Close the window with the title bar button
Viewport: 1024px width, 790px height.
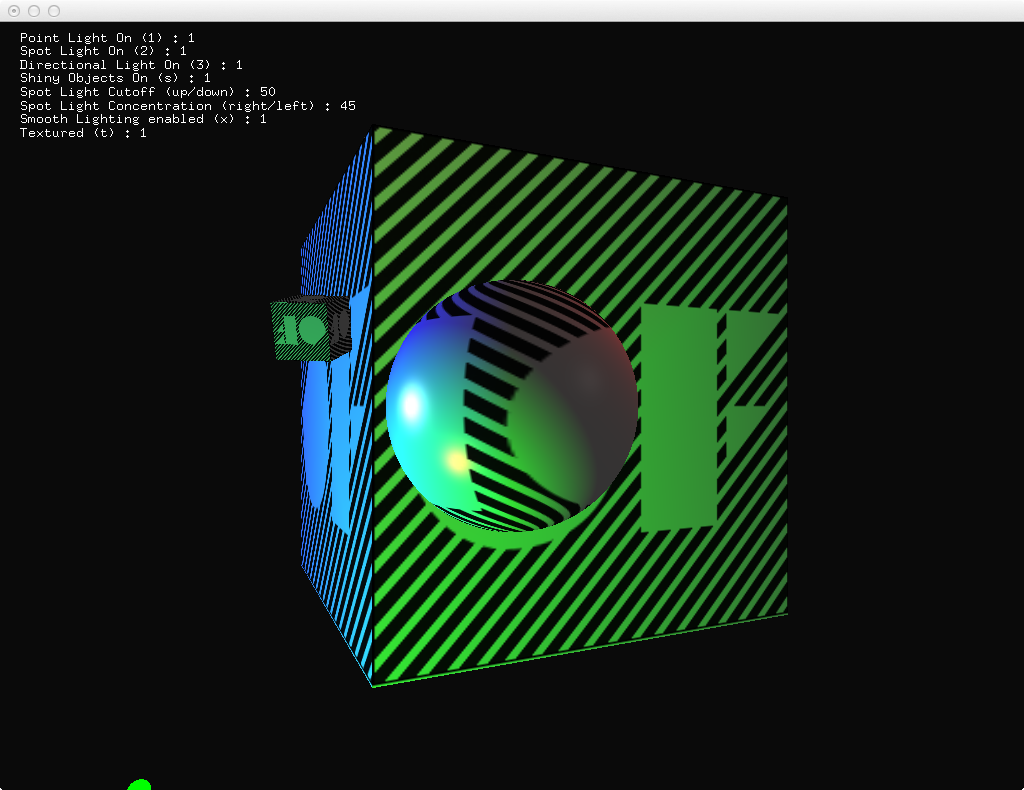[x=14, y=11]
